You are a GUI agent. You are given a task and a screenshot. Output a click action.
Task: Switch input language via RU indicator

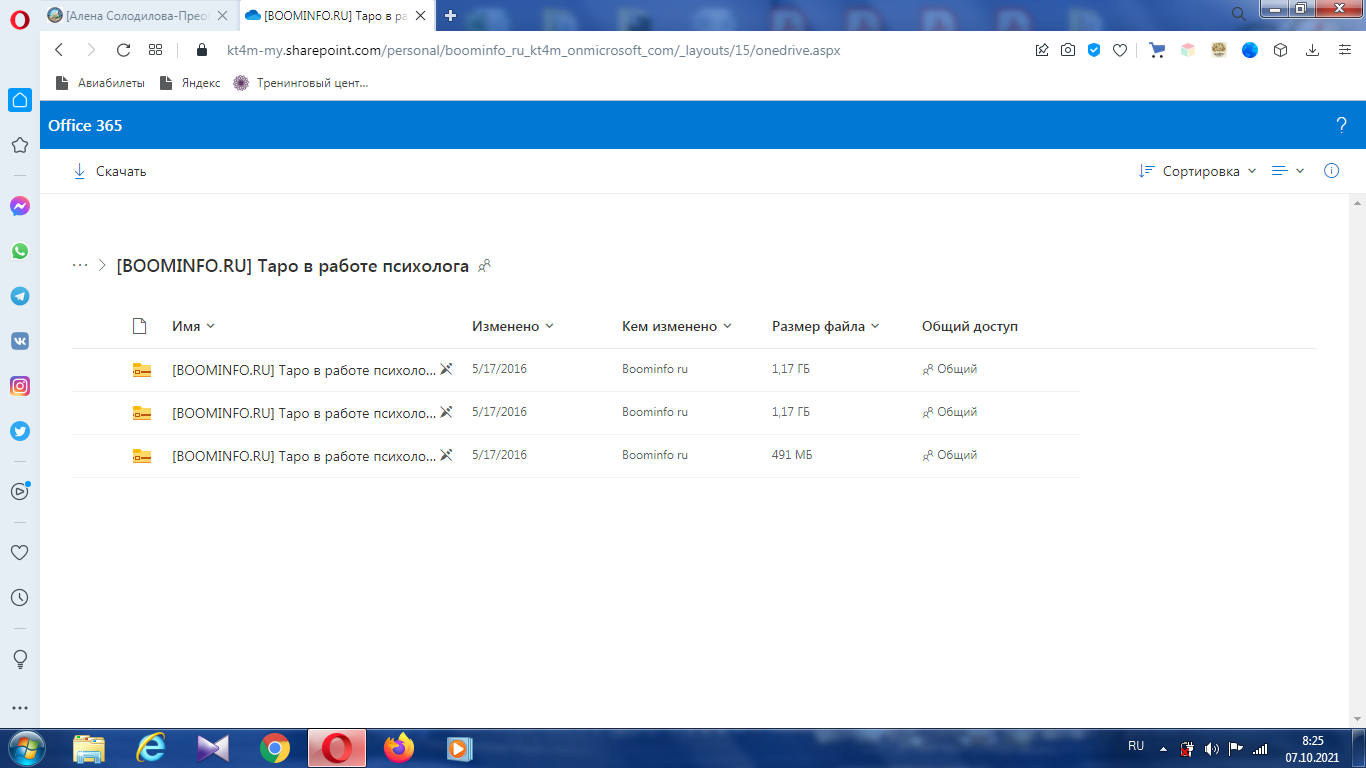[1136, 746]
